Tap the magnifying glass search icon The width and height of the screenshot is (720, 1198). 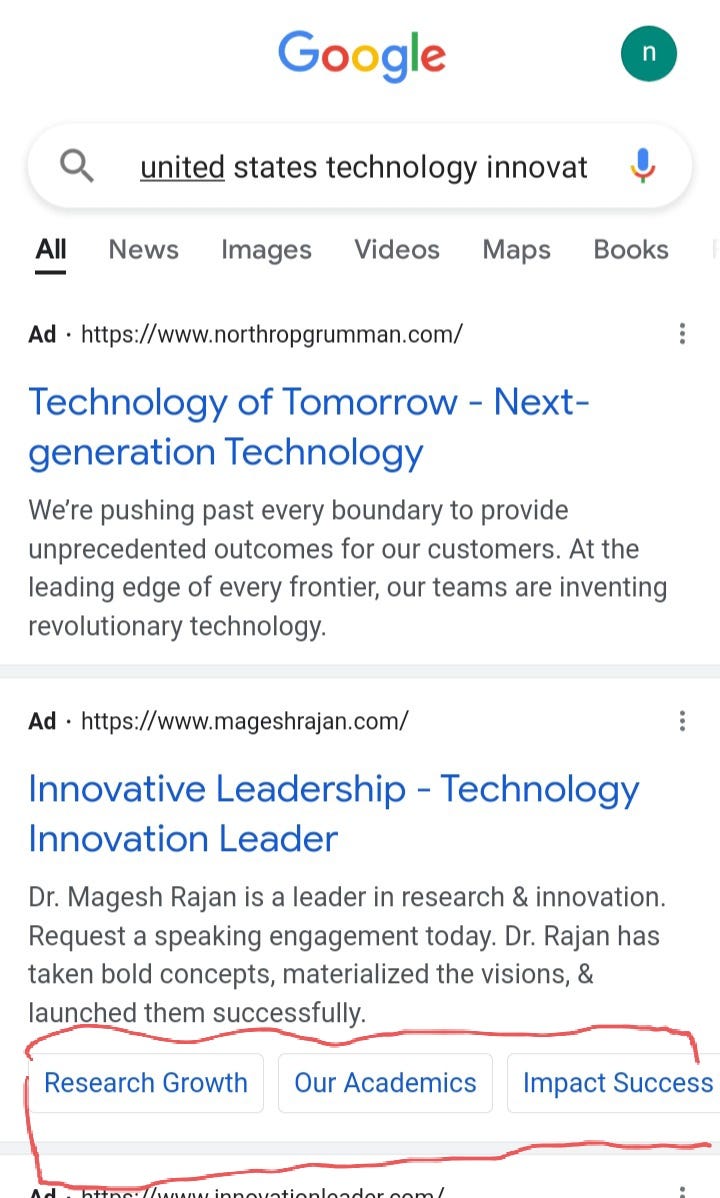click(76, 165)
